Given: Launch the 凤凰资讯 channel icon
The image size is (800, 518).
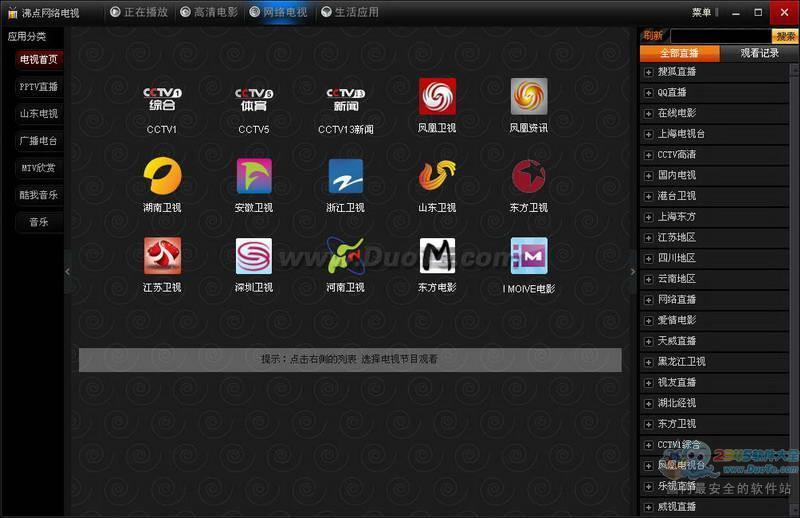Looking at the screenshot, I should [529, 96].
